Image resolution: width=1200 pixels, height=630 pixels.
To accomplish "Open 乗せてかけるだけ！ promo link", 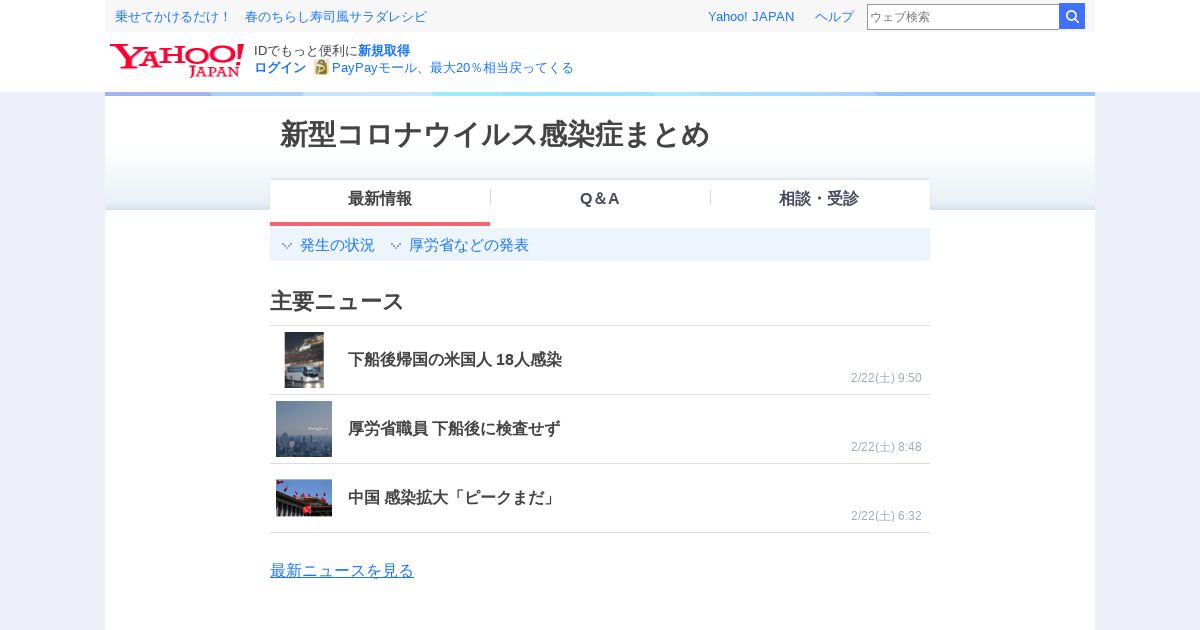I will (x=173, y=16).
